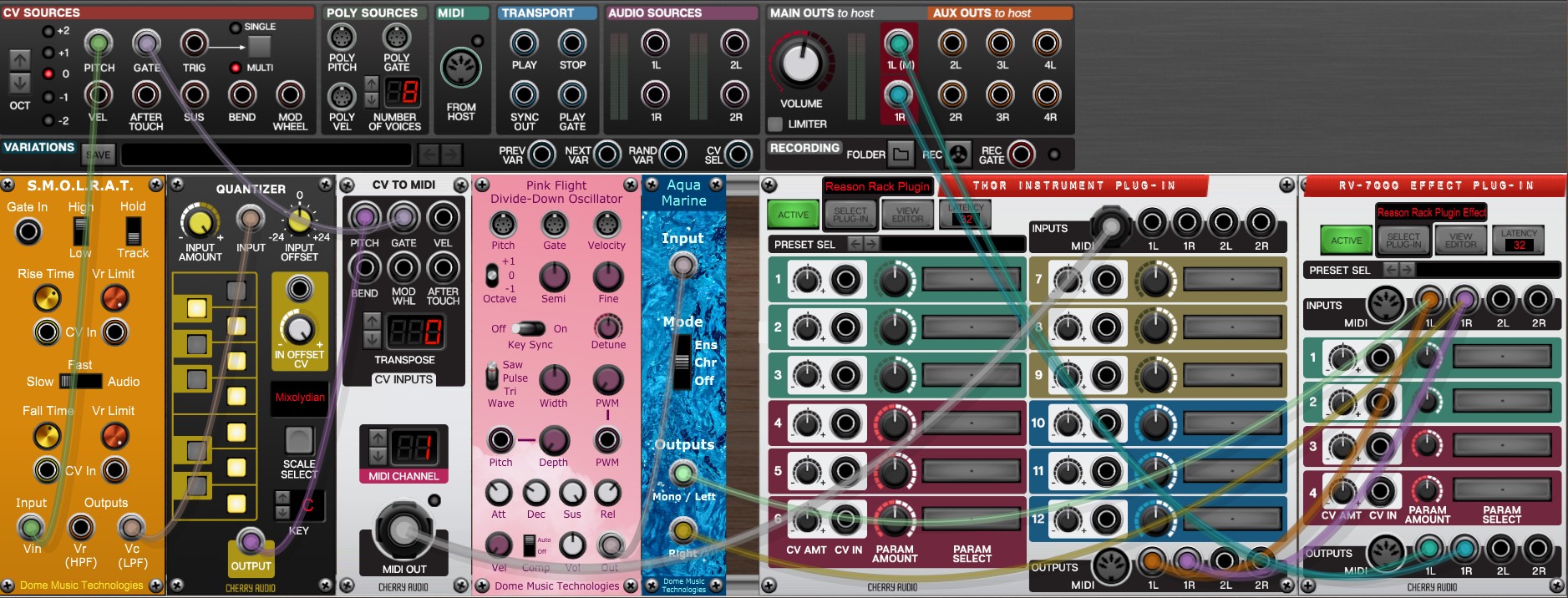Click the Aqua Marine Input jack

tap(683, 266)
